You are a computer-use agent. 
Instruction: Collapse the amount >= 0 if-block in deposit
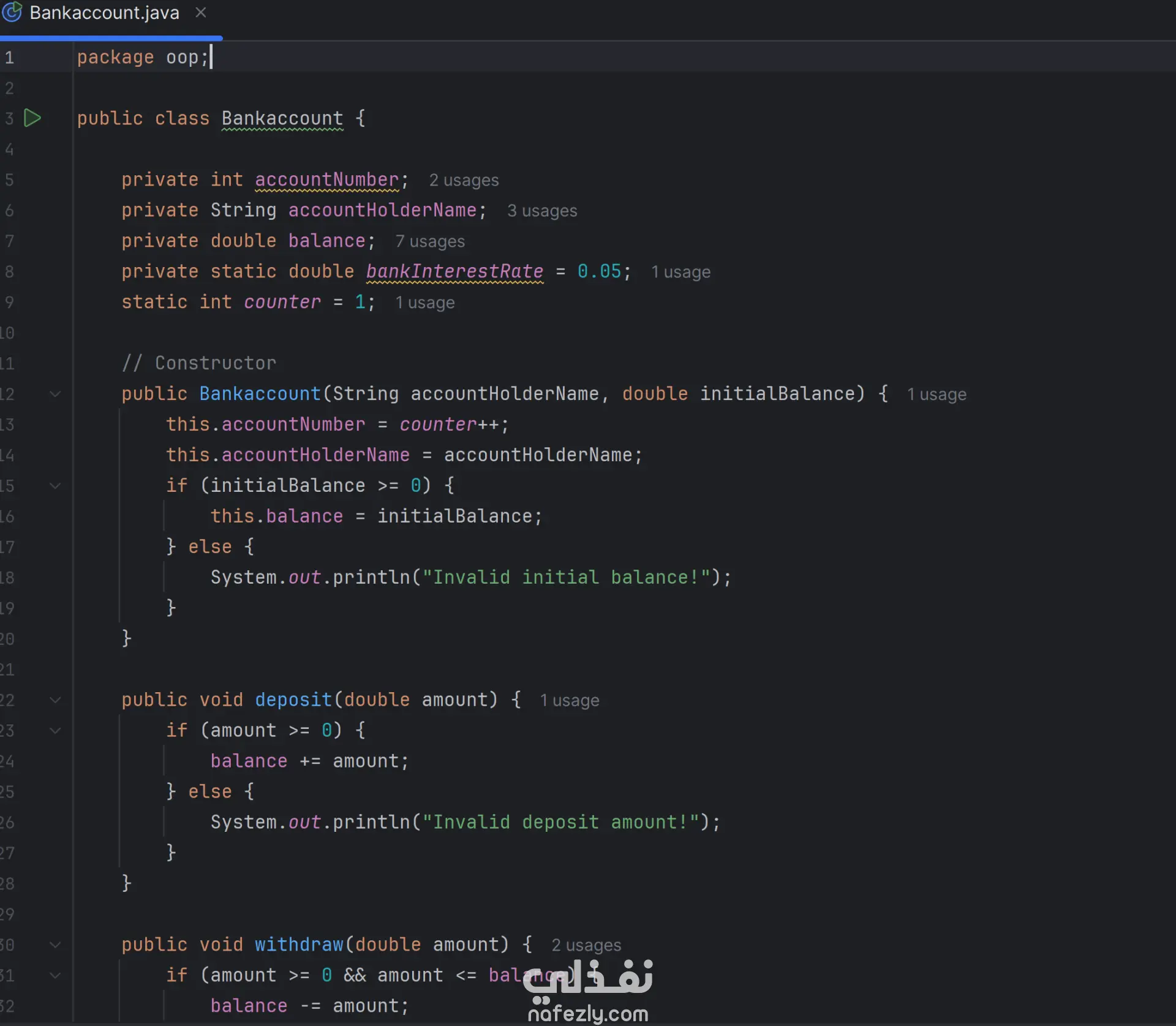point(55,730)
